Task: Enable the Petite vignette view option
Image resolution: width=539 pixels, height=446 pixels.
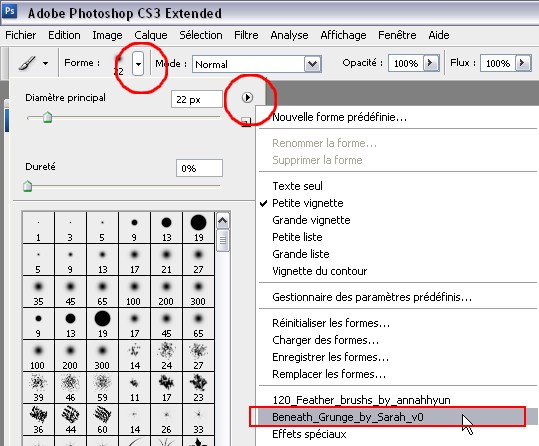Action: (x=307, y=203)
